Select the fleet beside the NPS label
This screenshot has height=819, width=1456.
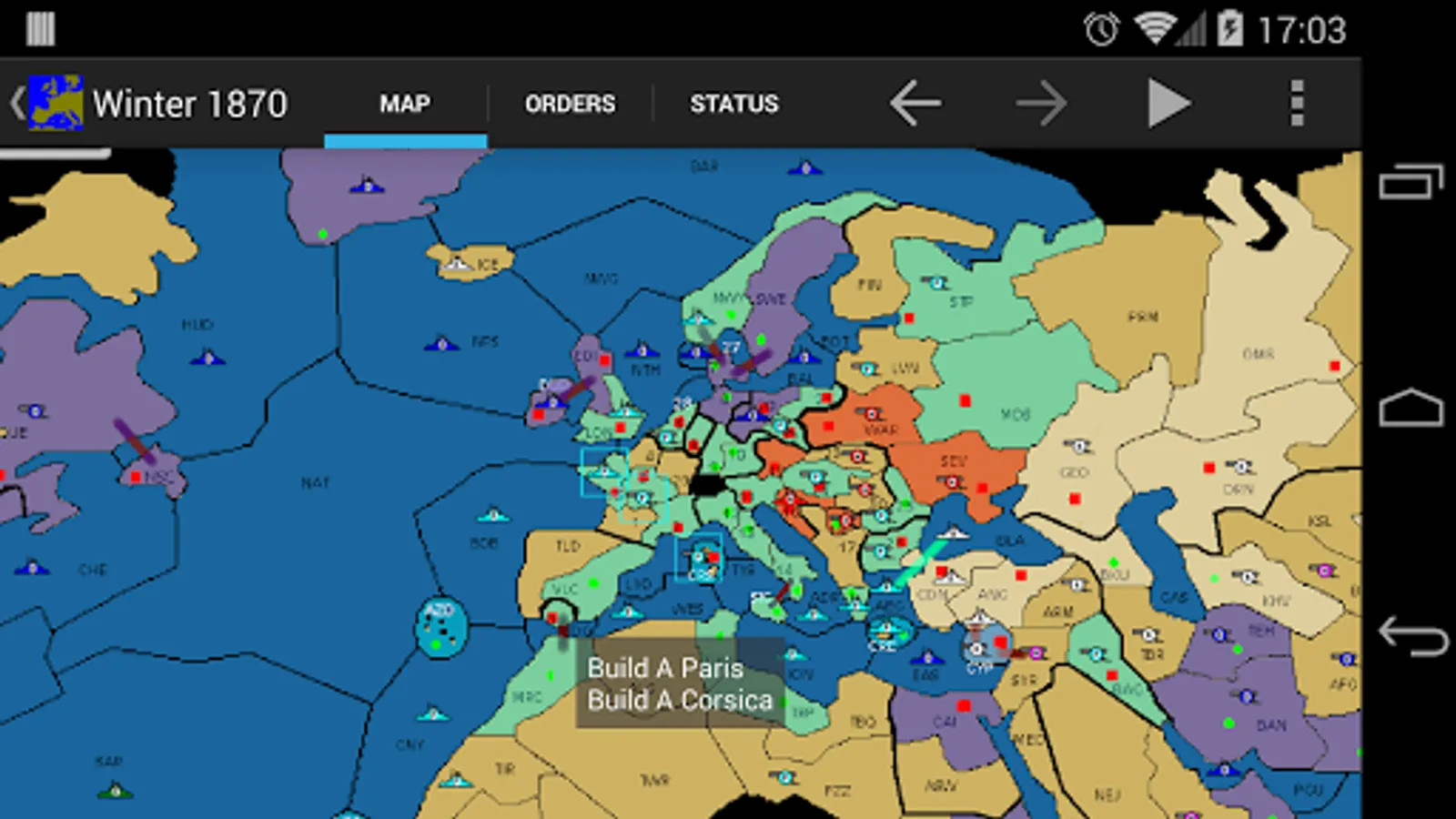coord(442,344)
